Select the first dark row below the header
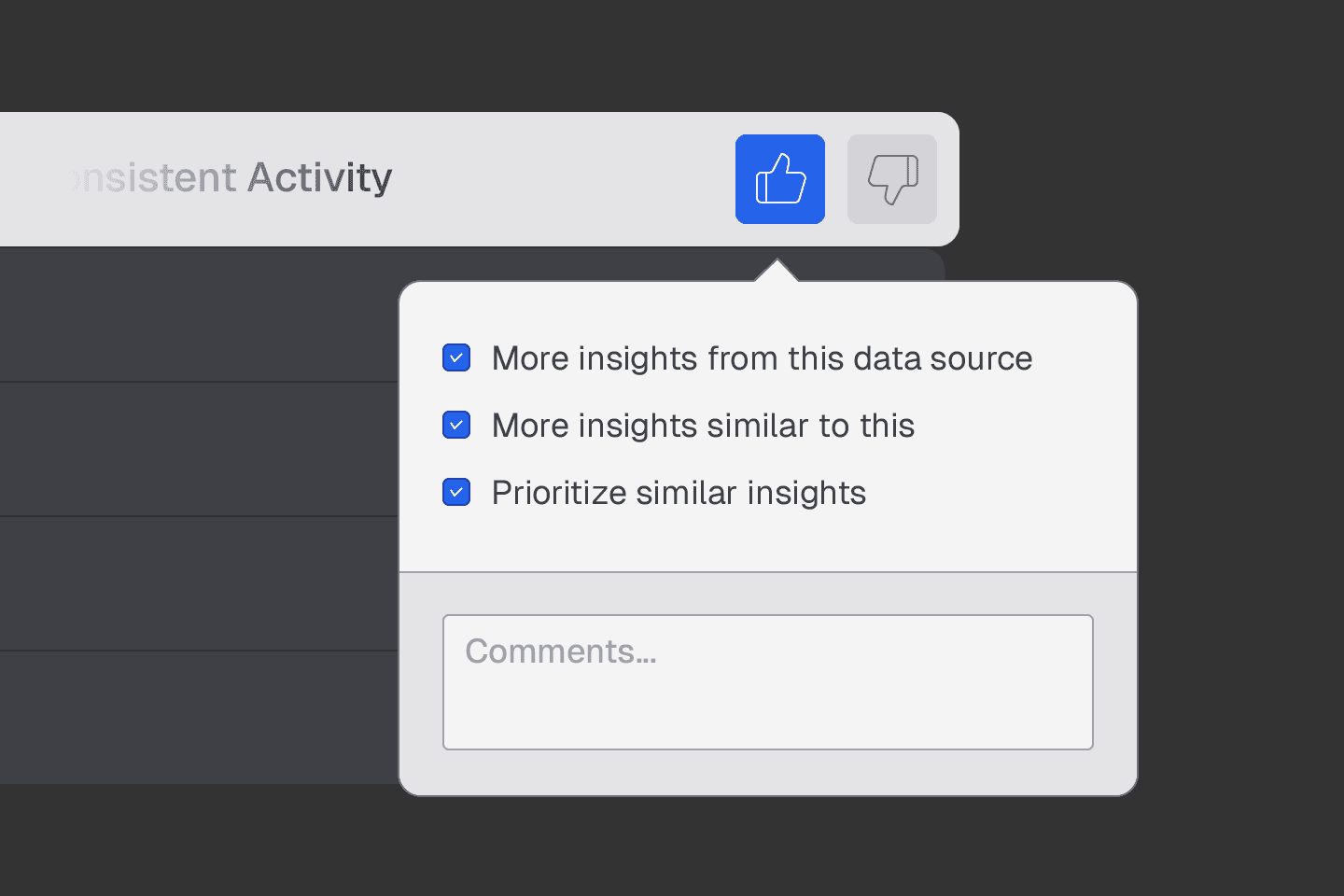 click(x=198, y=315)
